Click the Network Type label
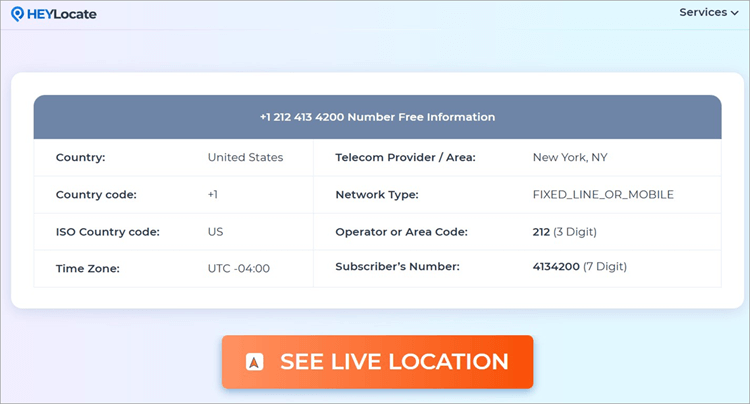 click(377, 194)
